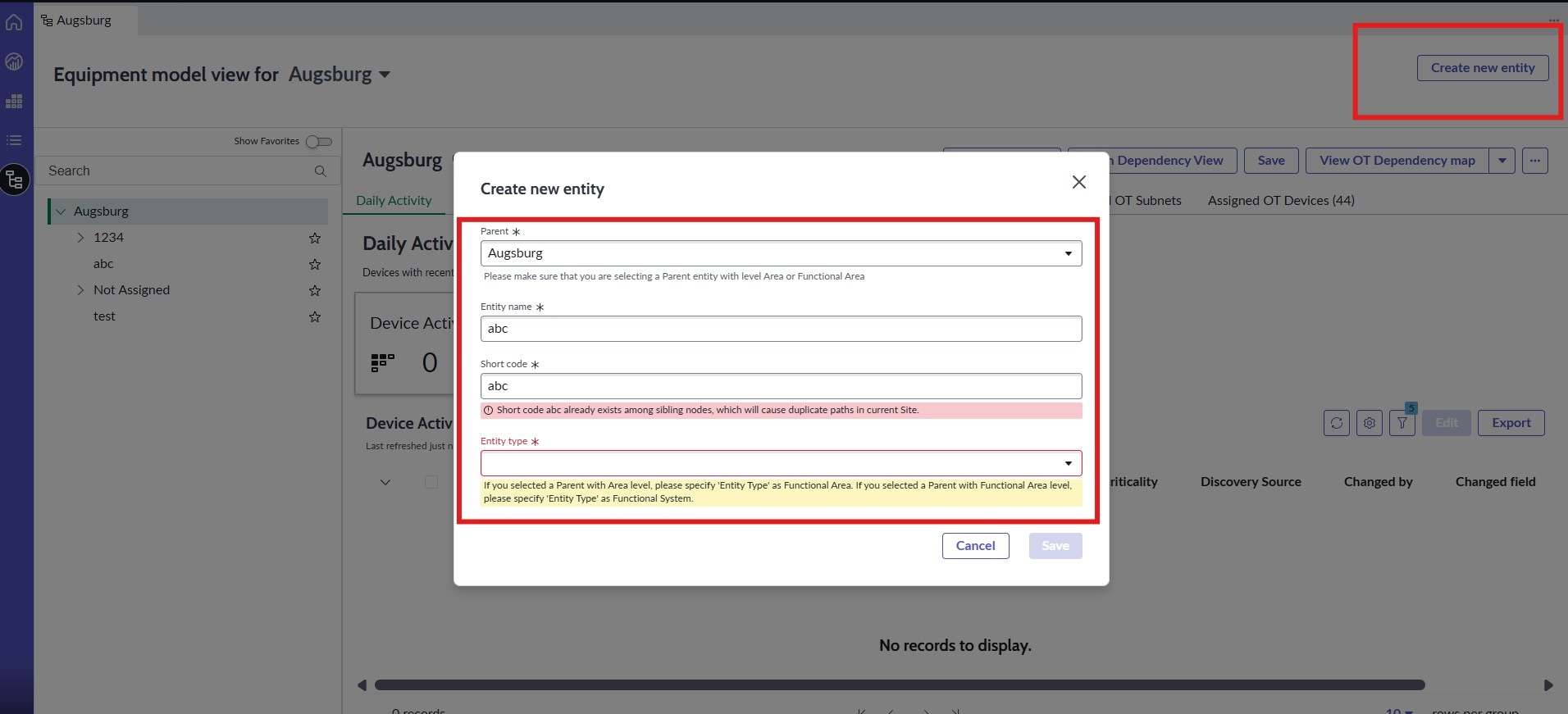Click the Export button
1568x714 pixels.
pyautogui.click(x=1511, y=423)
